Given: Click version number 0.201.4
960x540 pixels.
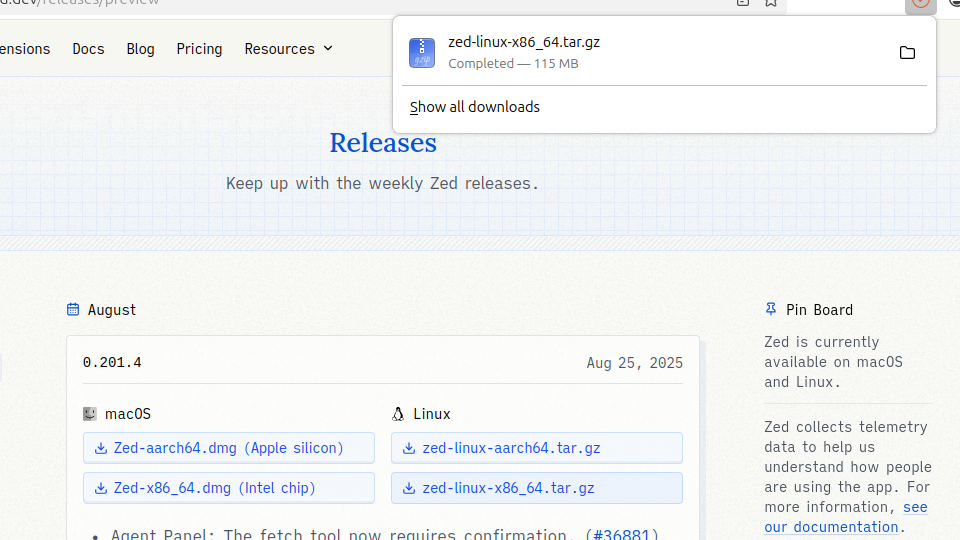Looking at the screenshot, I should 112,362.
